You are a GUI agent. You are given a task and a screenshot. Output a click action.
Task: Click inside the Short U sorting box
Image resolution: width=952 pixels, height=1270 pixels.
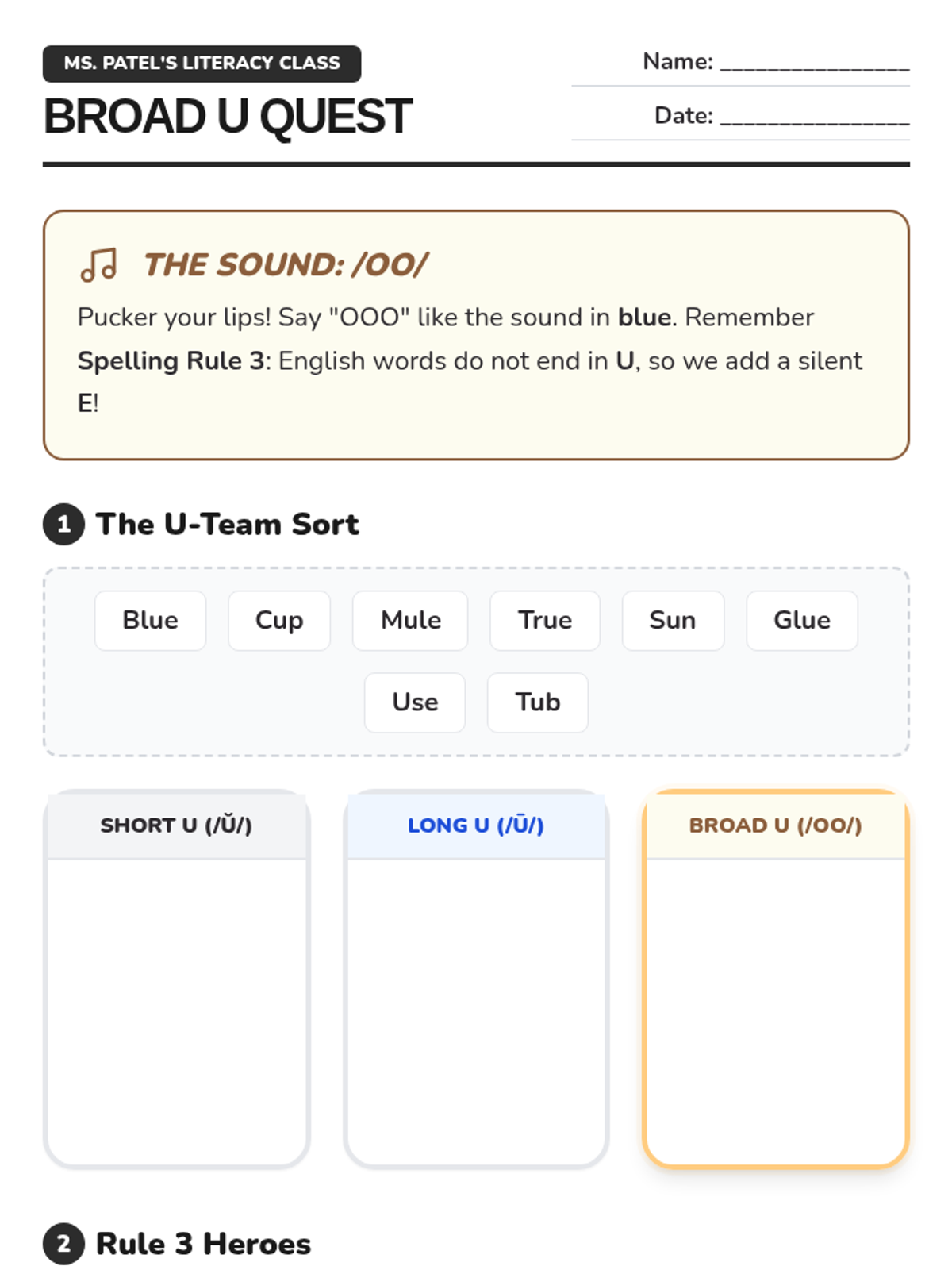176,1010
